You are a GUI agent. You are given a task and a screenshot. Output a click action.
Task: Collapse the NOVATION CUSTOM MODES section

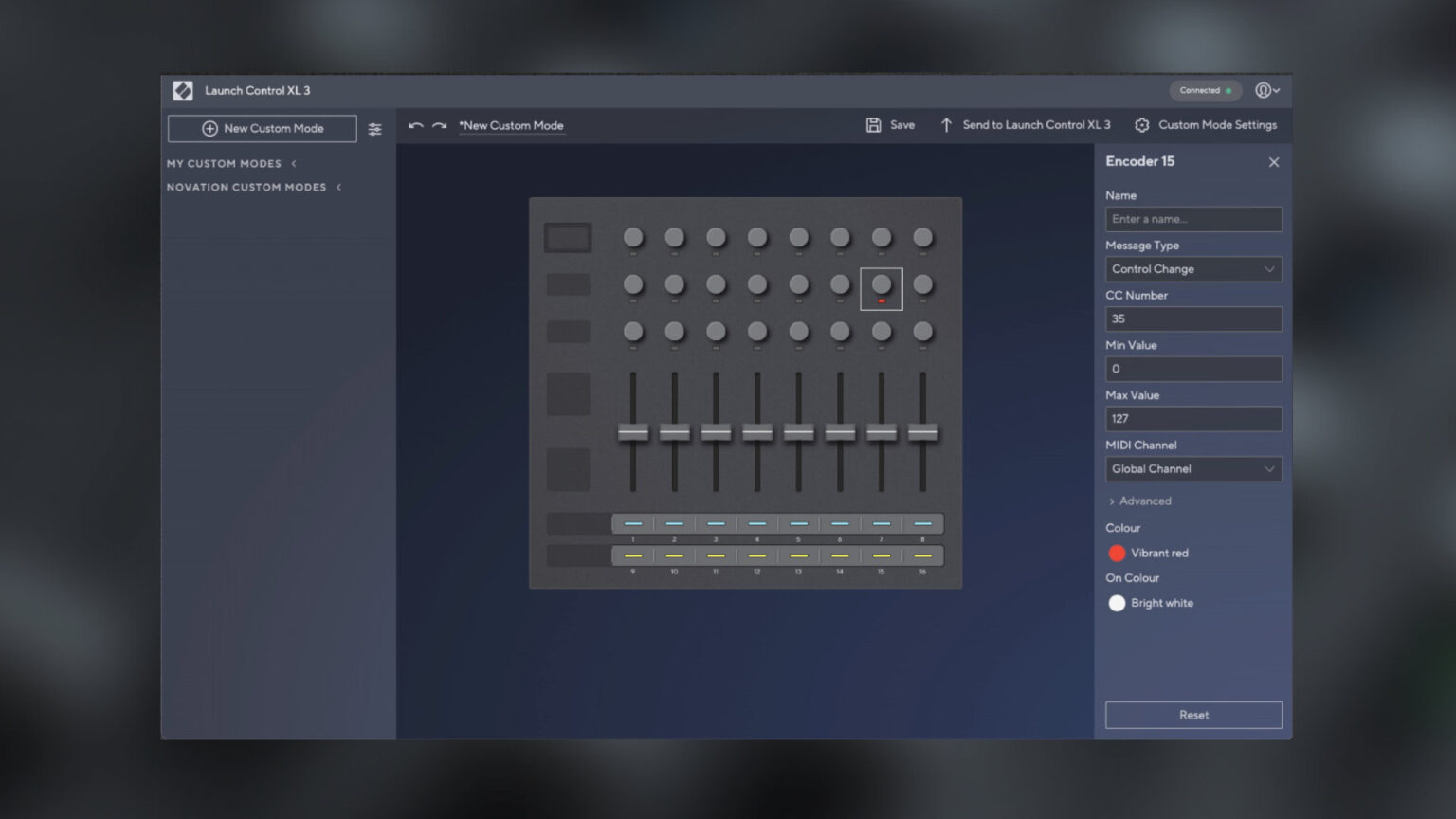click(x=338, y=187)
